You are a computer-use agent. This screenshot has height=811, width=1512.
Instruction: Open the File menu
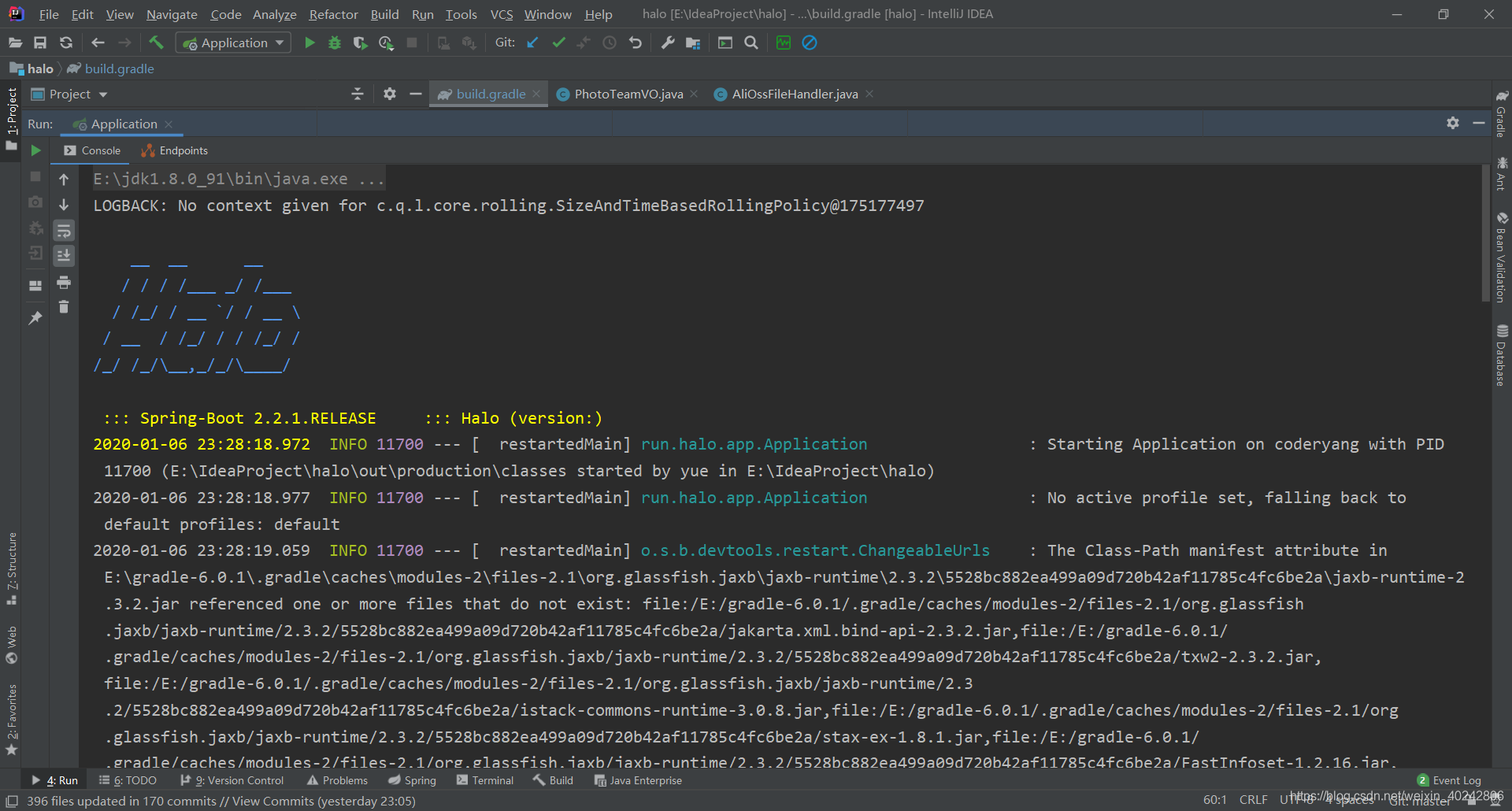coord(49,14)
